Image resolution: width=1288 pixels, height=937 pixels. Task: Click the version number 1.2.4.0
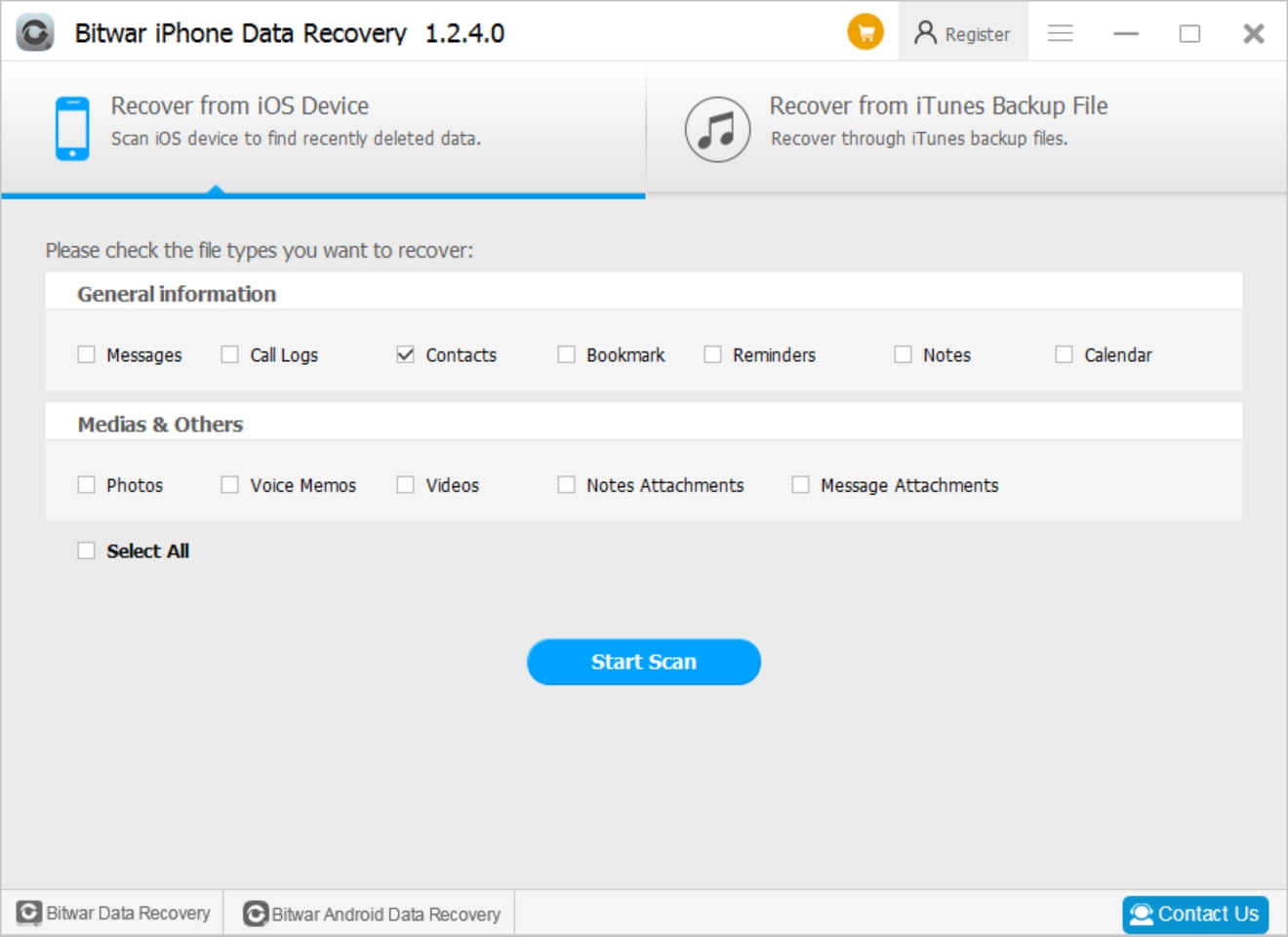(464, 33)
